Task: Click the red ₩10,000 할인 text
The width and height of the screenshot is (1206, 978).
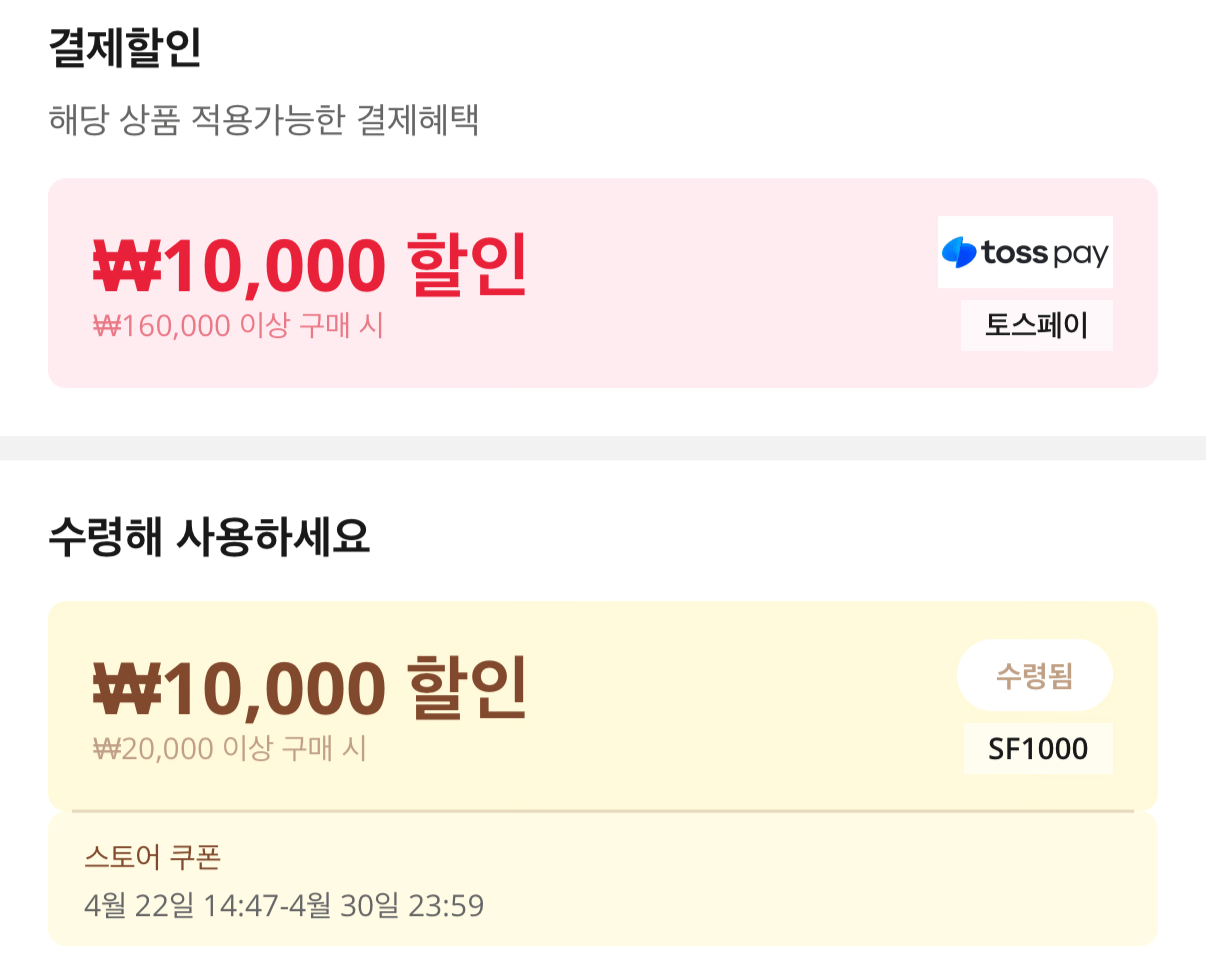Action: click(x=310, y=265)
